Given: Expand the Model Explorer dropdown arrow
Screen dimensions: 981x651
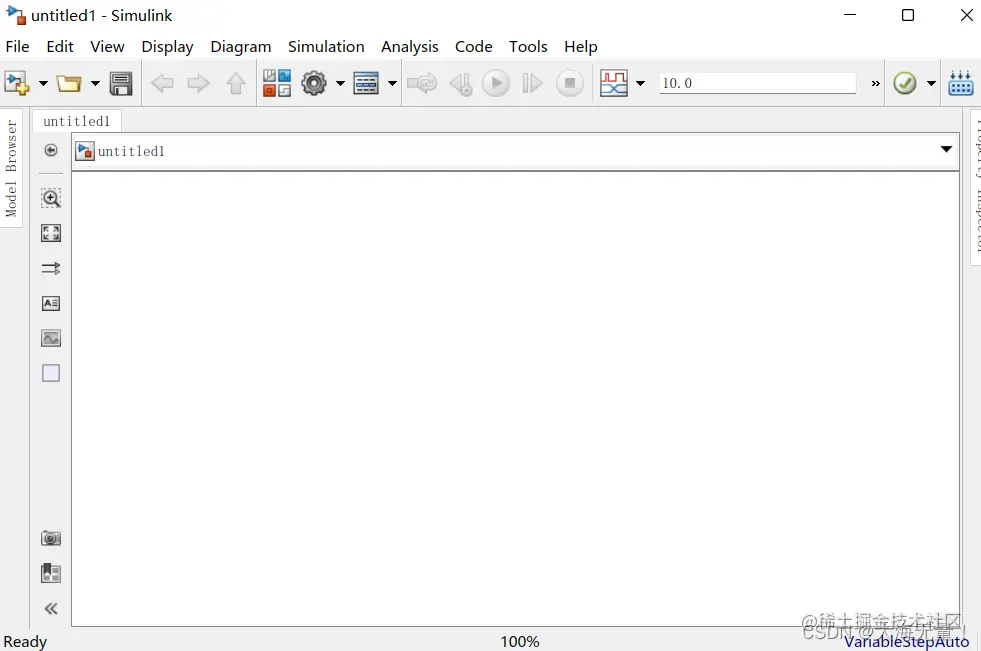Looking at the screenshot, I should coord(392,83).
